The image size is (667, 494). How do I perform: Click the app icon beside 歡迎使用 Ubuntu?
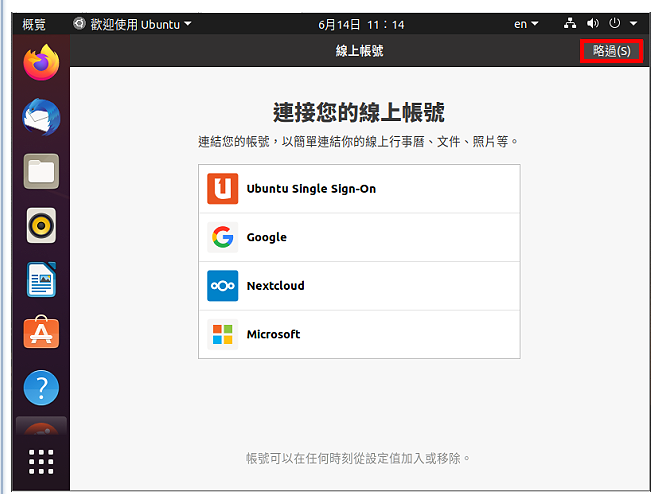click(79, 23)
